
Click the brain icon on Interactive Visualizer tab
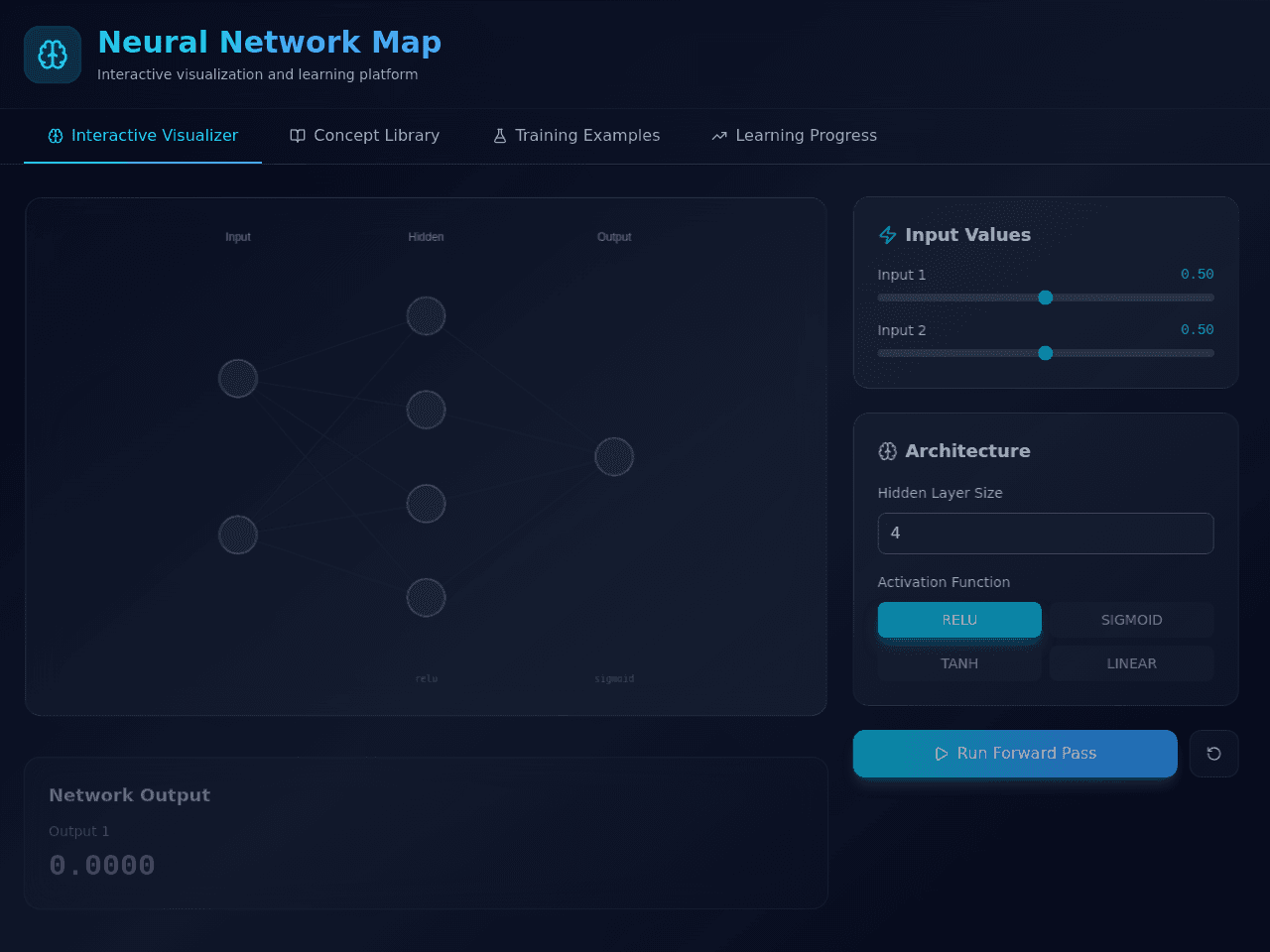click(x=56, y=136)
